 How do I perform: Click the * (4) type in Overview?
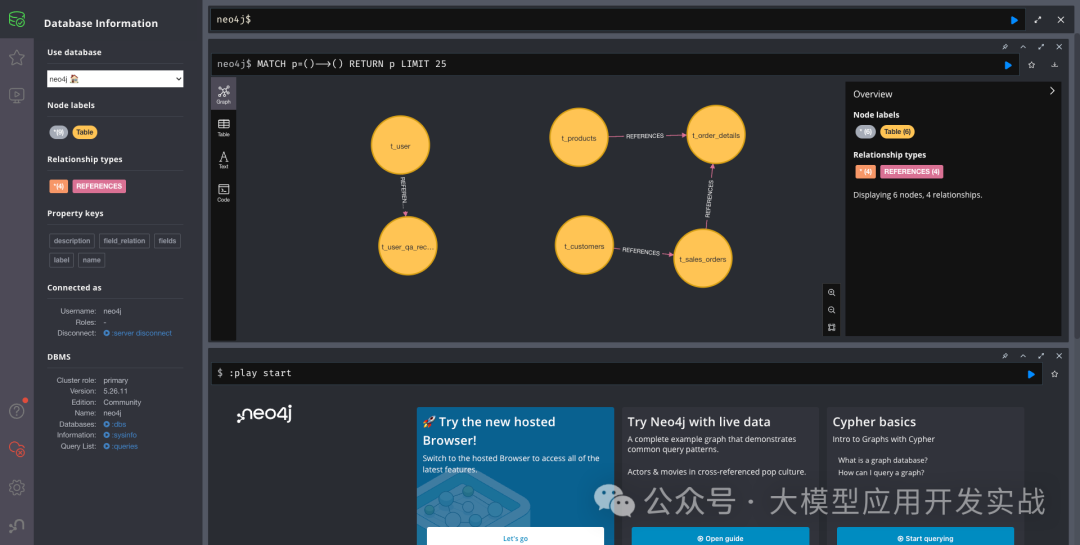coord(866,172)
